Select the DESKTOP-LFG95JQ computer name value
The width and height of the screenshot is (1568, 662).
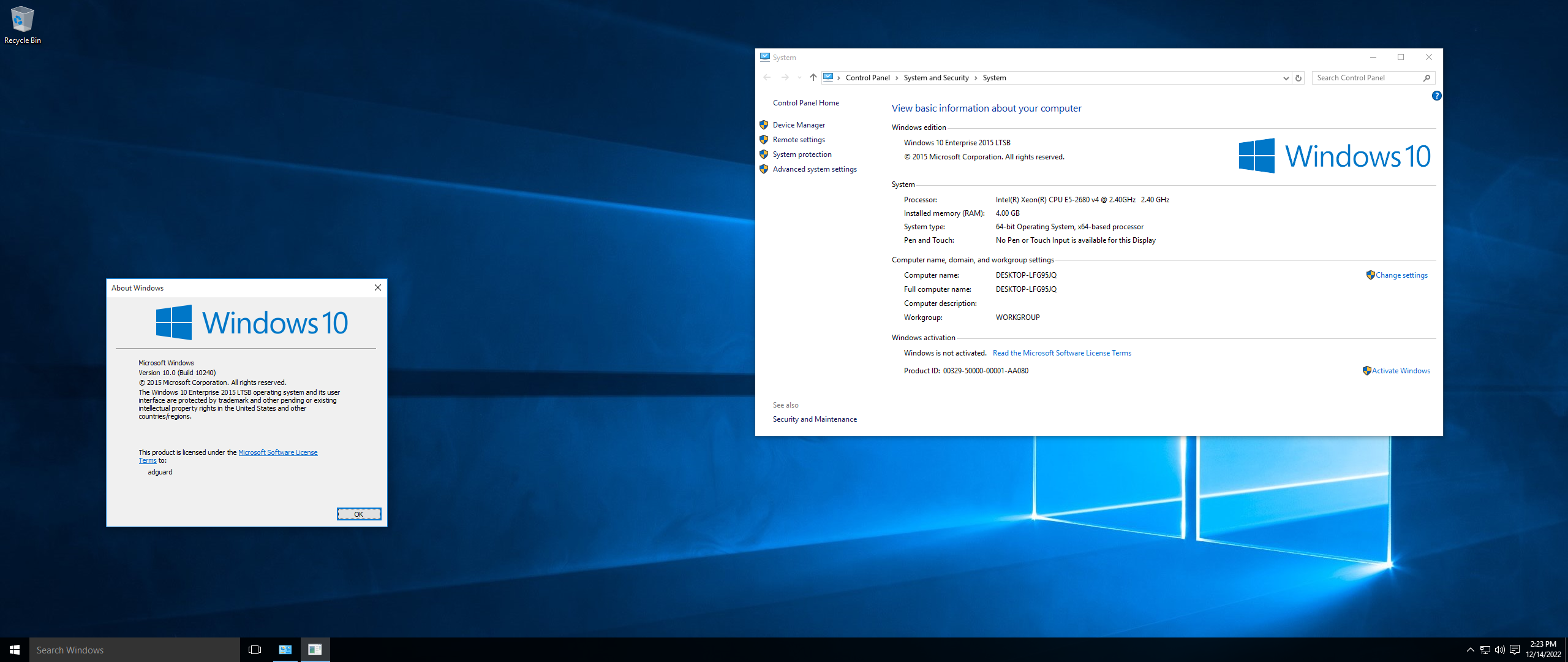(1026, 275)
